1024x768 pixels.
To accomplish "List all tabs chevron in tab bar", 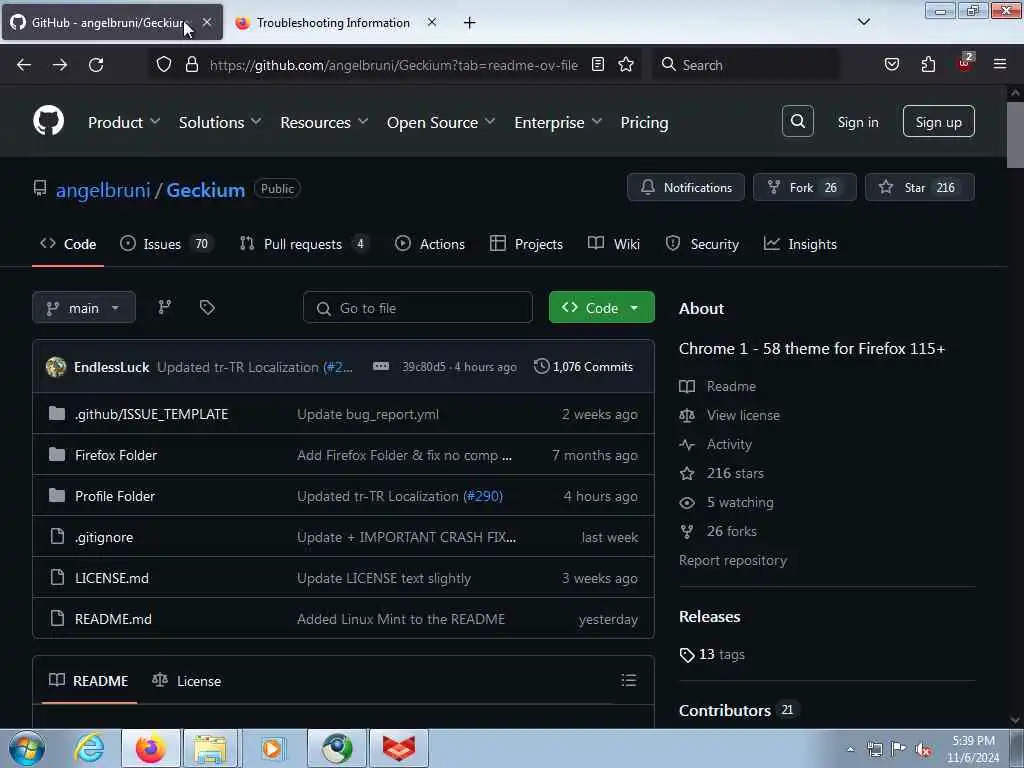I will [x=864, y=22].
